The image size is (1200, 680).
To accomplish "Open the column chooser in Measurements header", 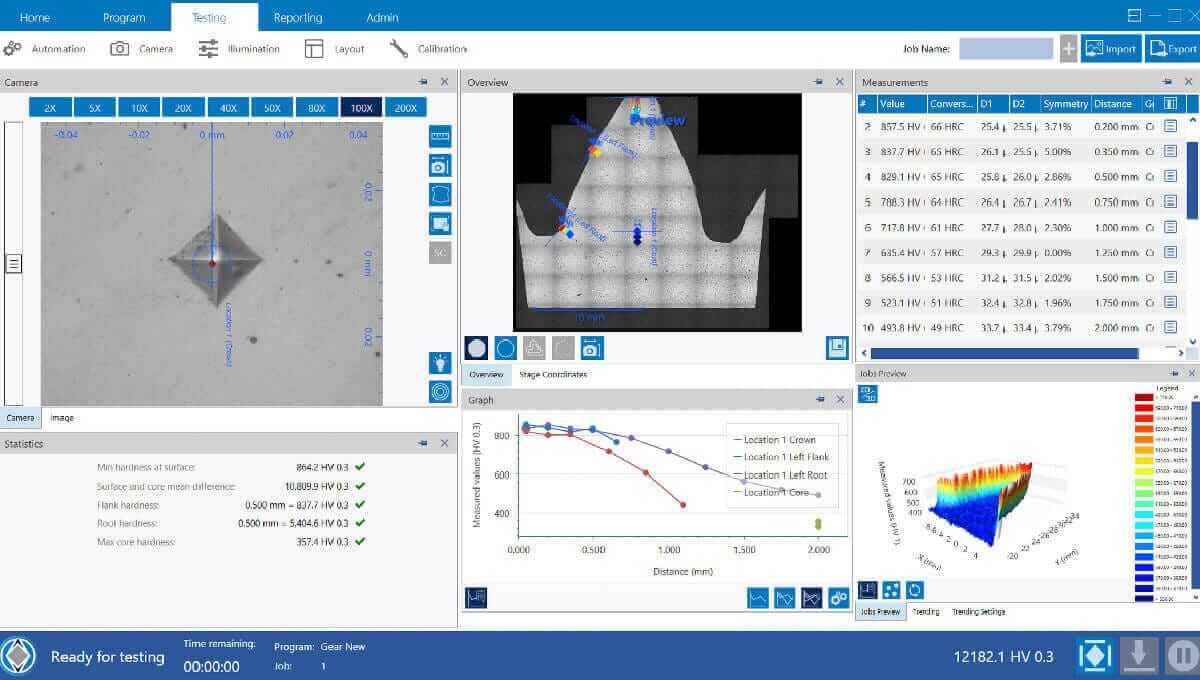I will (1170, 104).
